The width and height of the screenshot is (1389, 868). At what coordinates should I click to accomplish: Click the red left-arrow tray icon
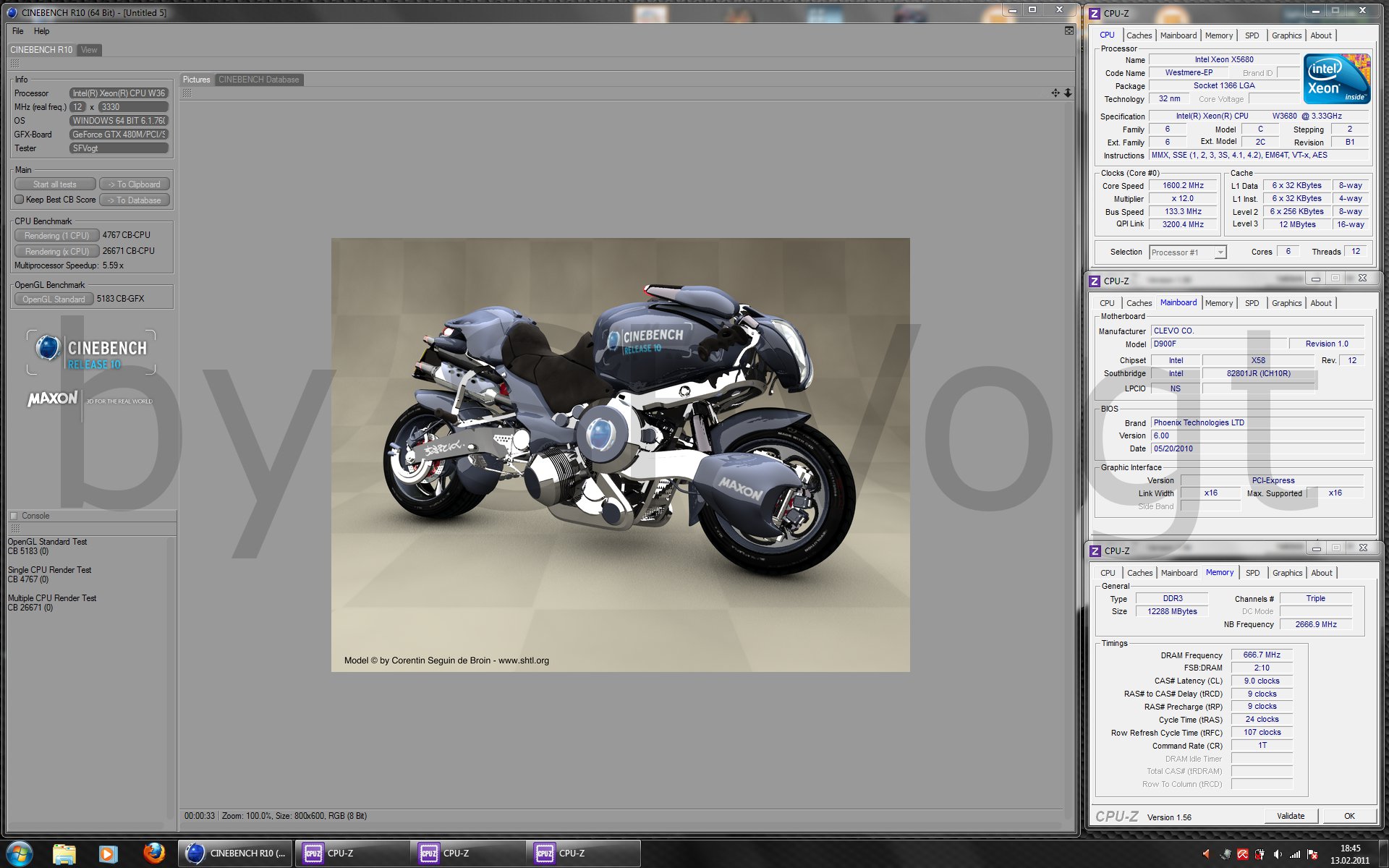point(1206,854)
